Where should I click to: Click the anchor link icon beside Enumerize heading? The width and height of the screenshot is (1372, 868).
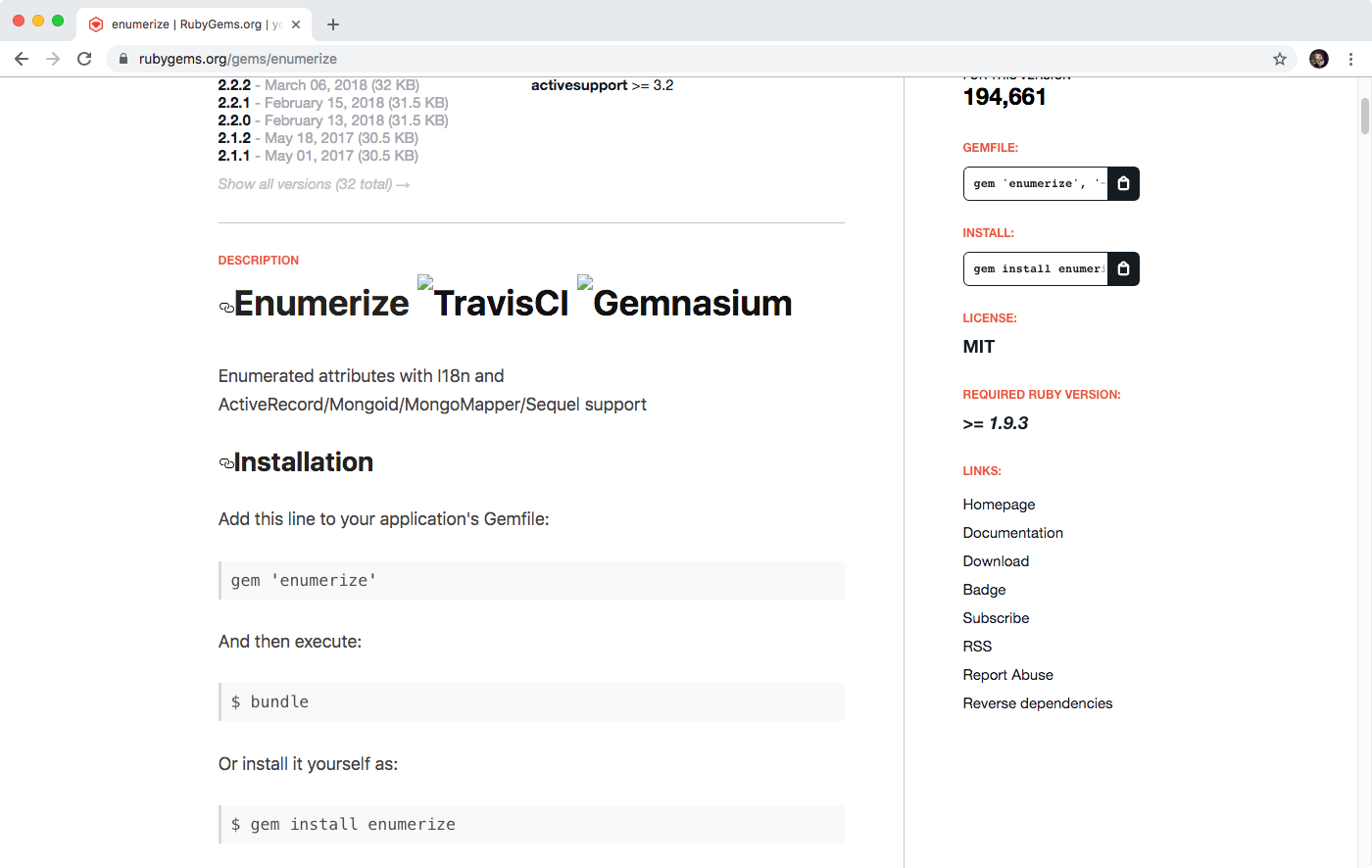[x=226, y=308]
